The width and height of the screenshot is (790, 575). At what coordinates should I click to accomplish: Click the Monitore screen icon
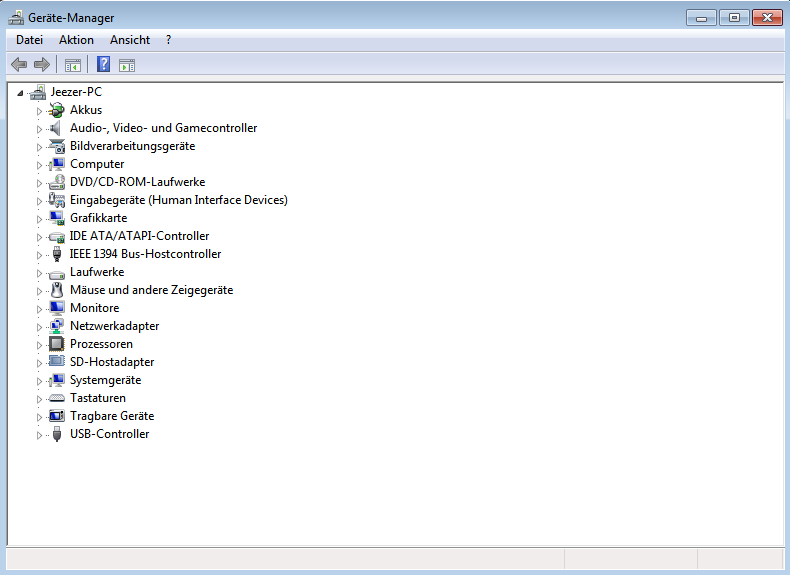click(57, 308)
